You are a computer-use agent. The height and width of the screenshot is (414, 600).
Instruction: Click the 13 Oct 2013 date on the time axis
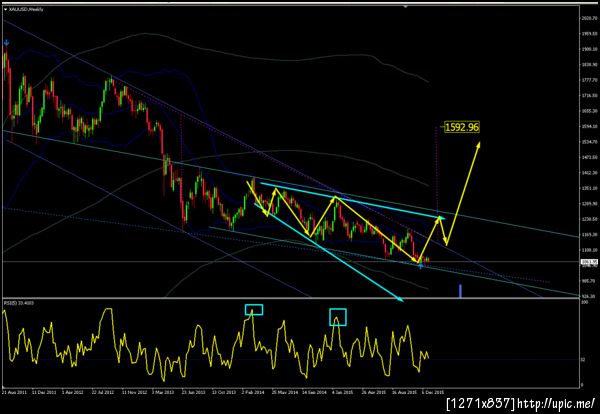point(223,393)
